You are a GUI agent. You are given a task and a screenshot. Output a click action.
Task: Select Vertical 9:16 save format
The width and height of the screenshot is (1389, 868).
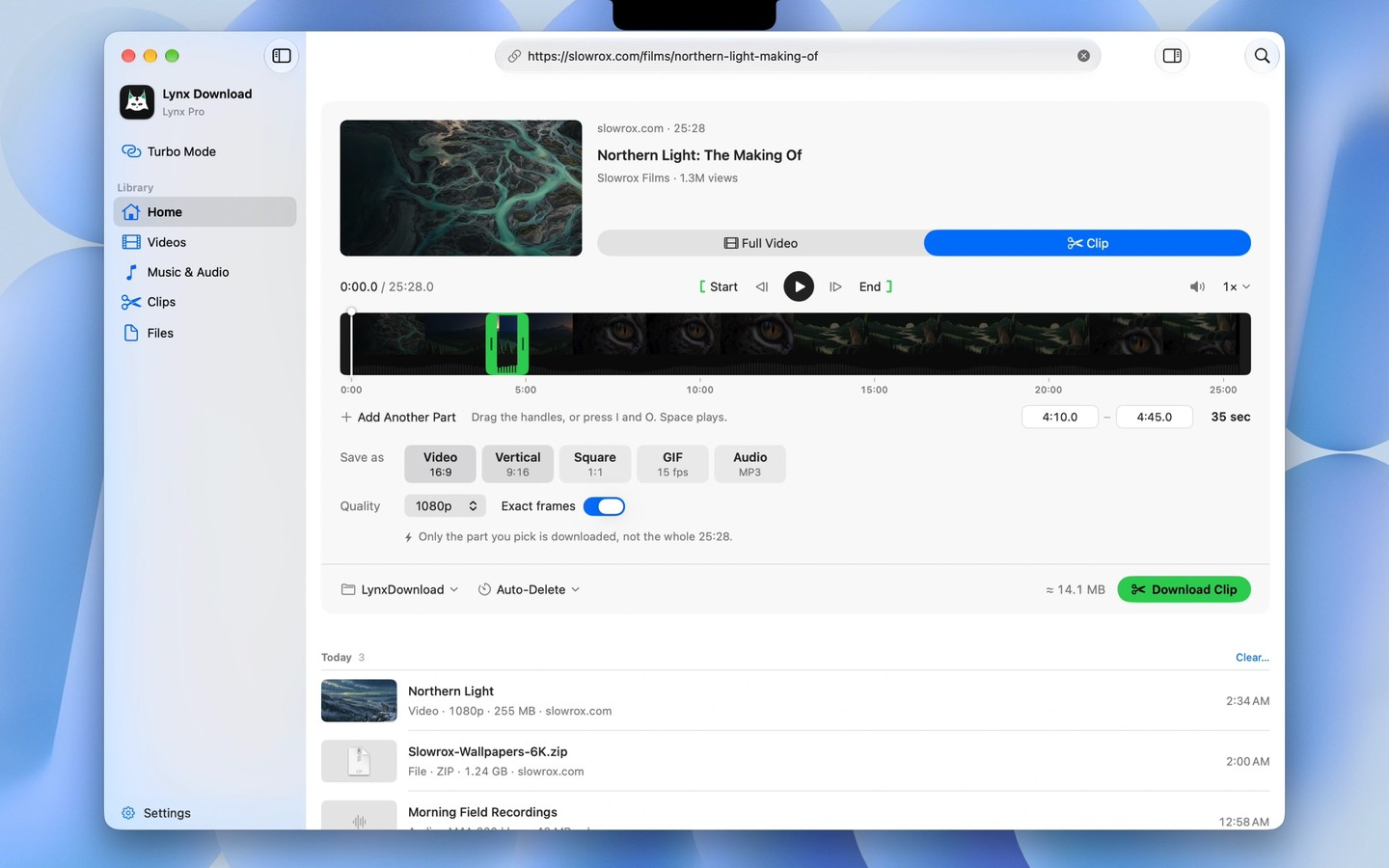coord(518,464)
